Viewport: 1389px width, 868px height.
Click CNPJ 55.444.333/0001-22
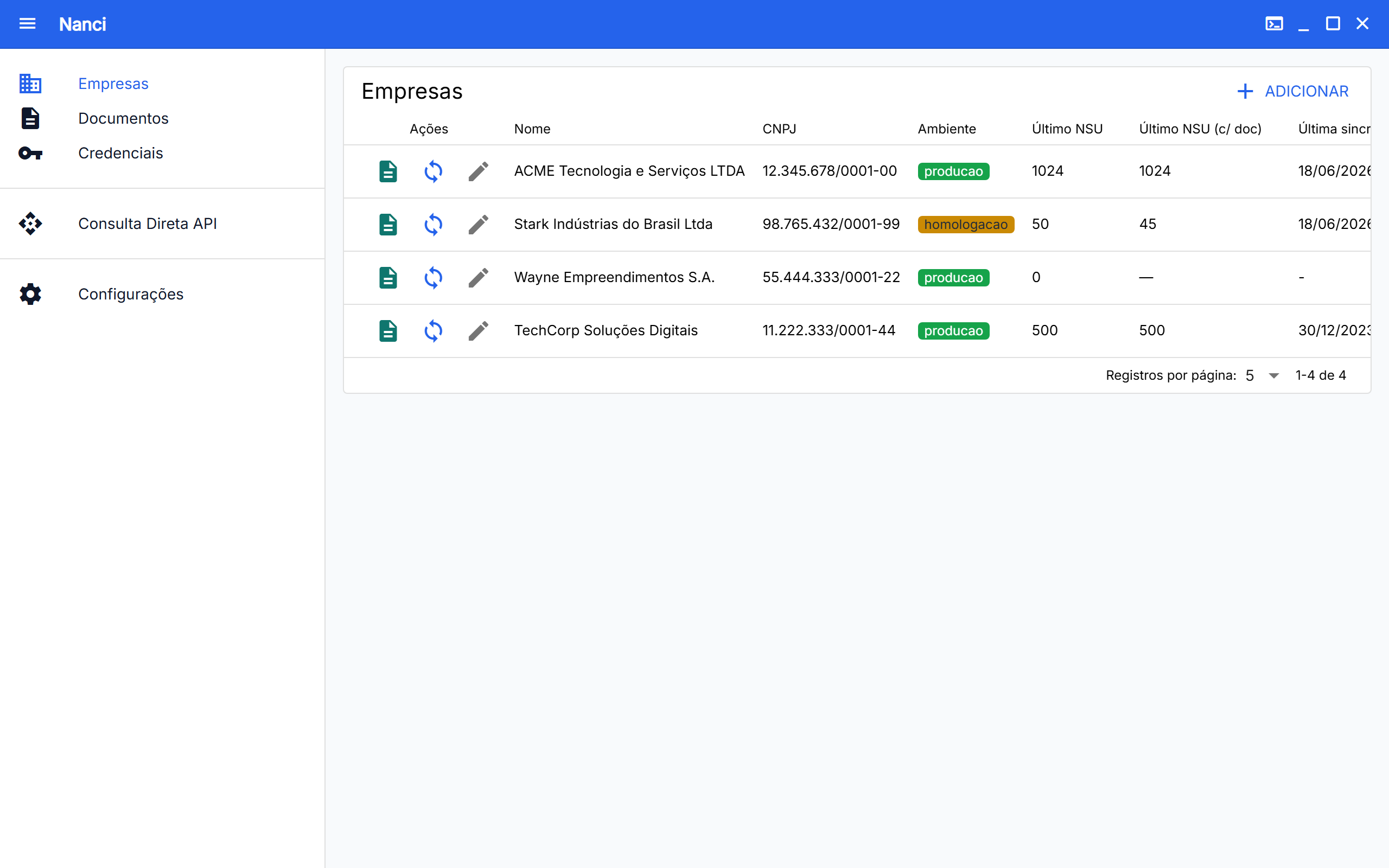(x=831, y=277)
